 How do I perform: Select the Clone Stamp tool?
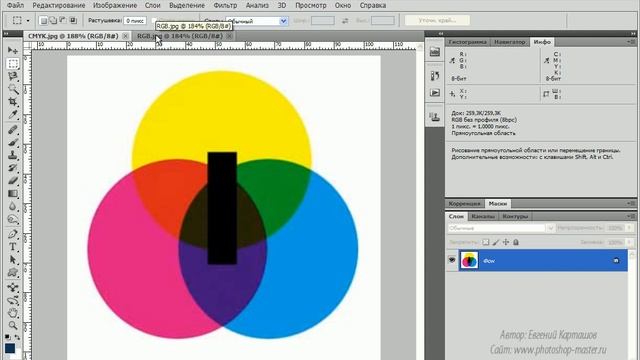pyautogui.click(x=13, y=155)
